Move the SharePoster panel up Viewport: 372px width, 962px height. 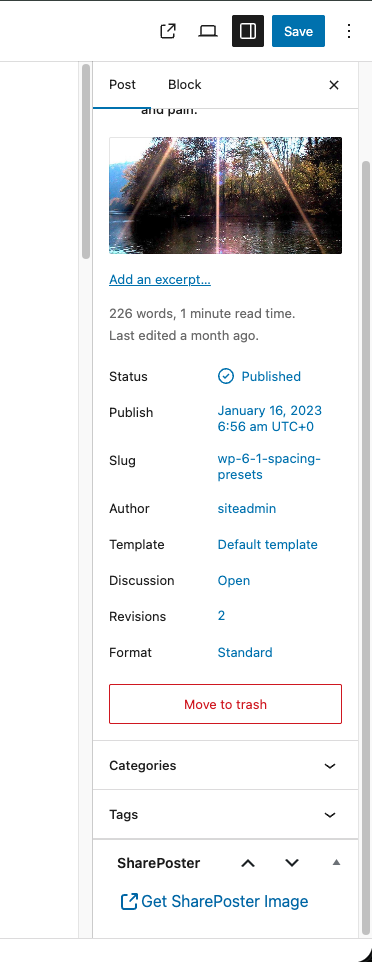click(248, 863)
